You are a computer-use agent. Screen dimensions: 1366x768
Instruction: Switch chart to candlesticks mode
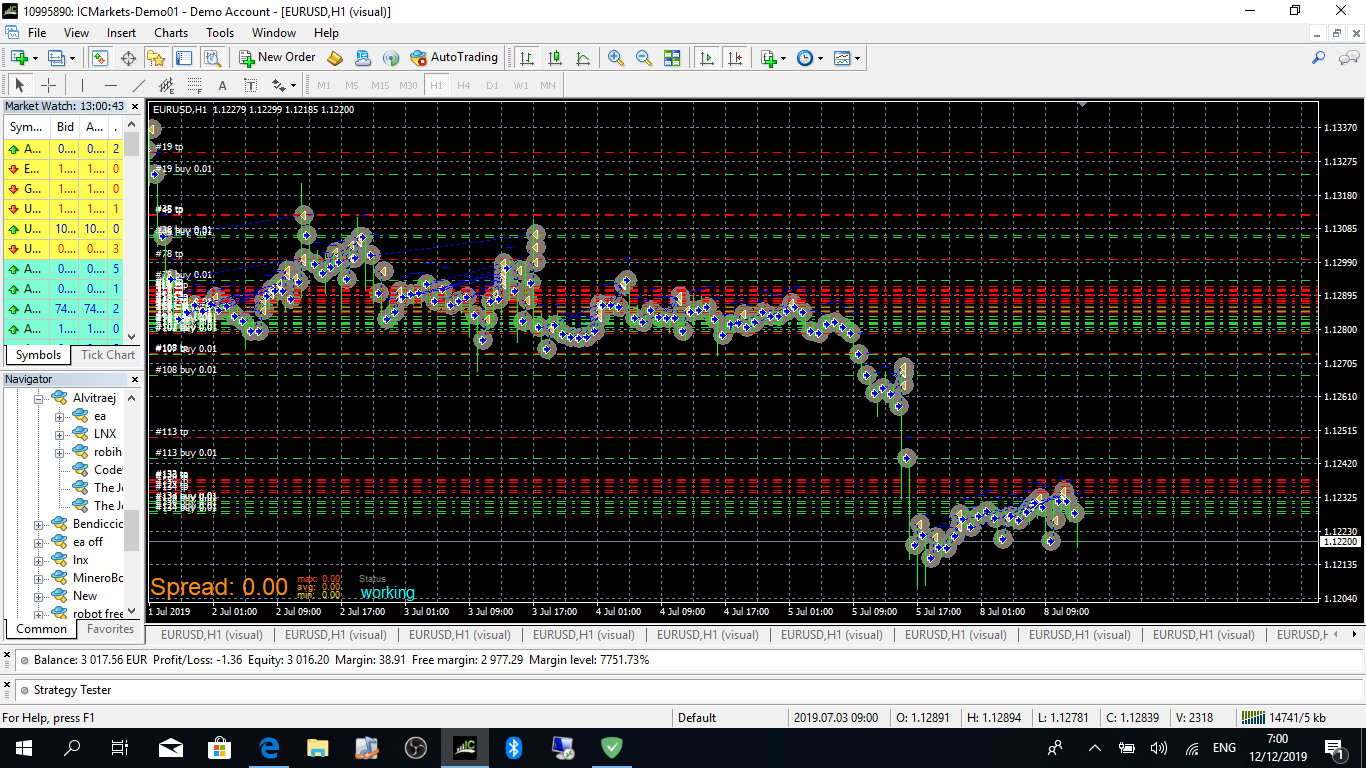click(x=555, y=58)
